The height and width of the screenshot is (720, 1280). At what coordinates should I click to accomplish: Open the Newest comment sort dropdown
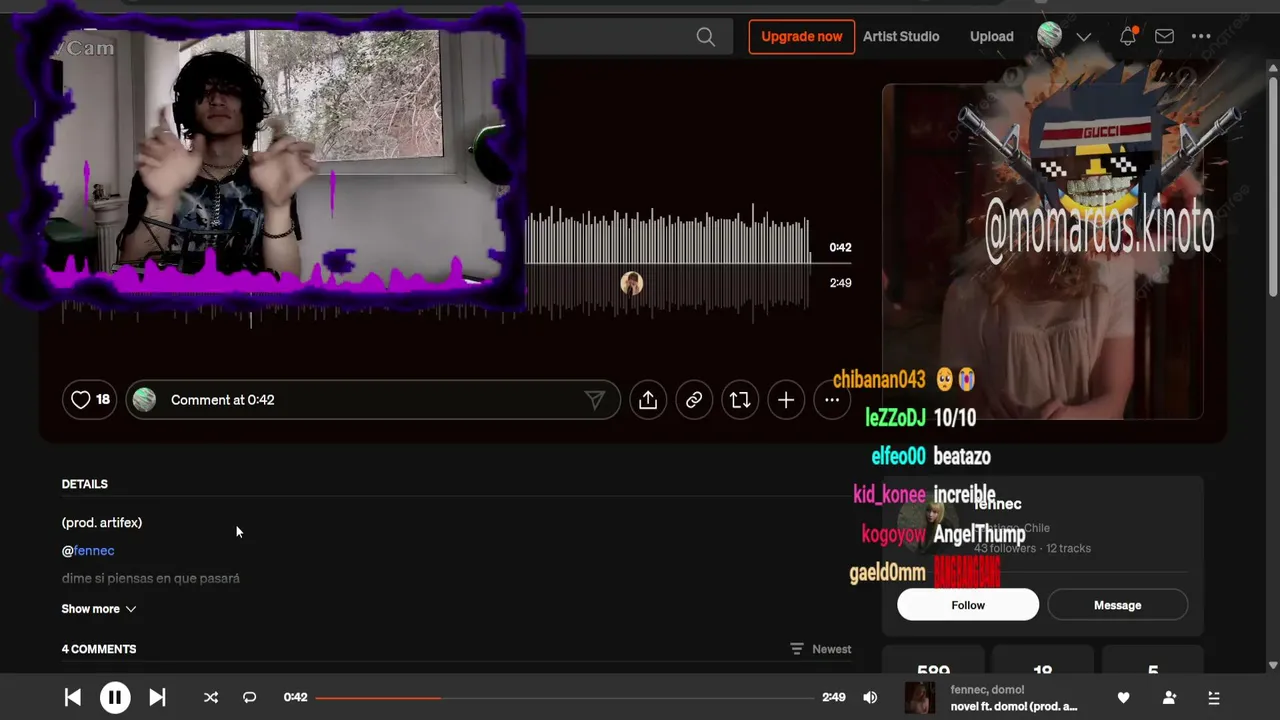[821, 649]
